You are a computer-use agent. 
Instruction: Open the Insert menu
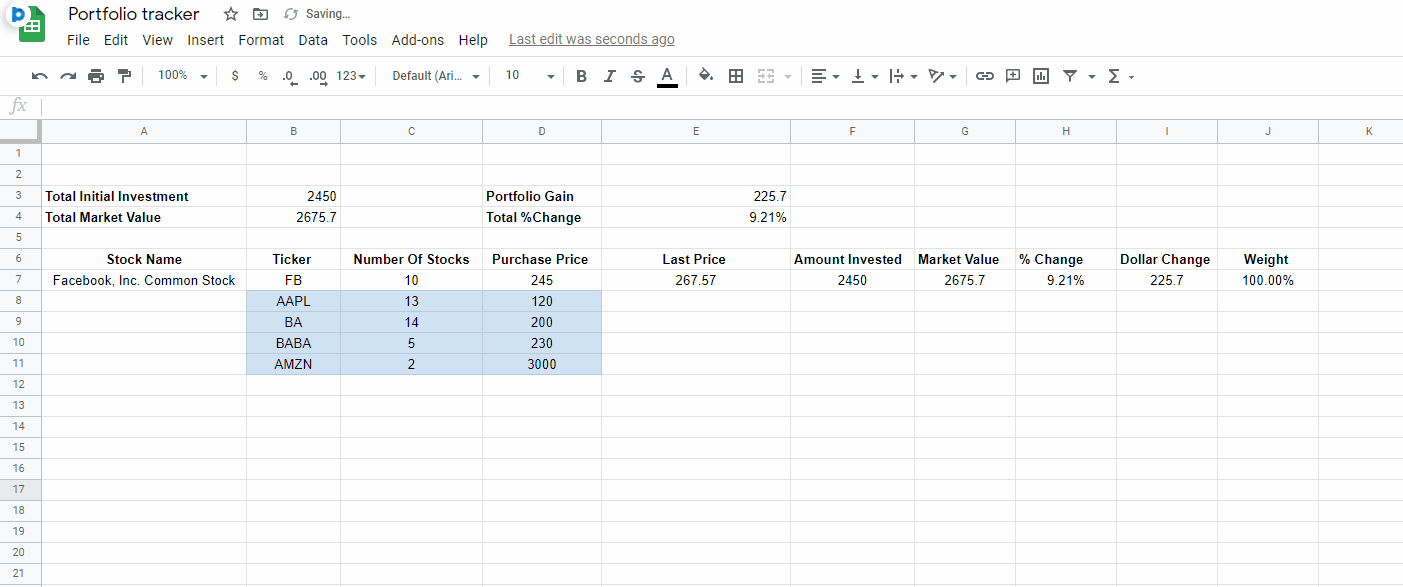[x=206, y=40]
